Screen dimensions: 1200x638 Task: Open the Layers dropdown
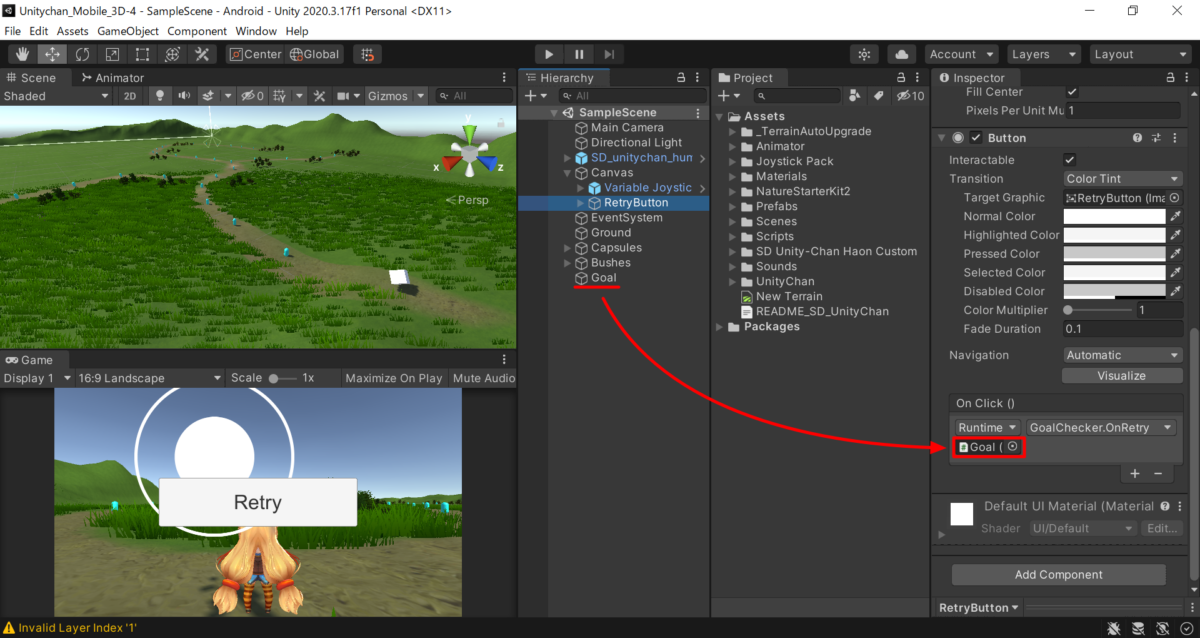tap(1044, 54)
